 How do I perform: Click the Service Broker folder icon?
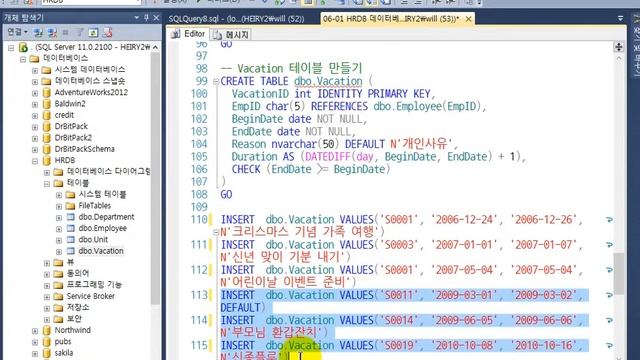click(58, 296)
